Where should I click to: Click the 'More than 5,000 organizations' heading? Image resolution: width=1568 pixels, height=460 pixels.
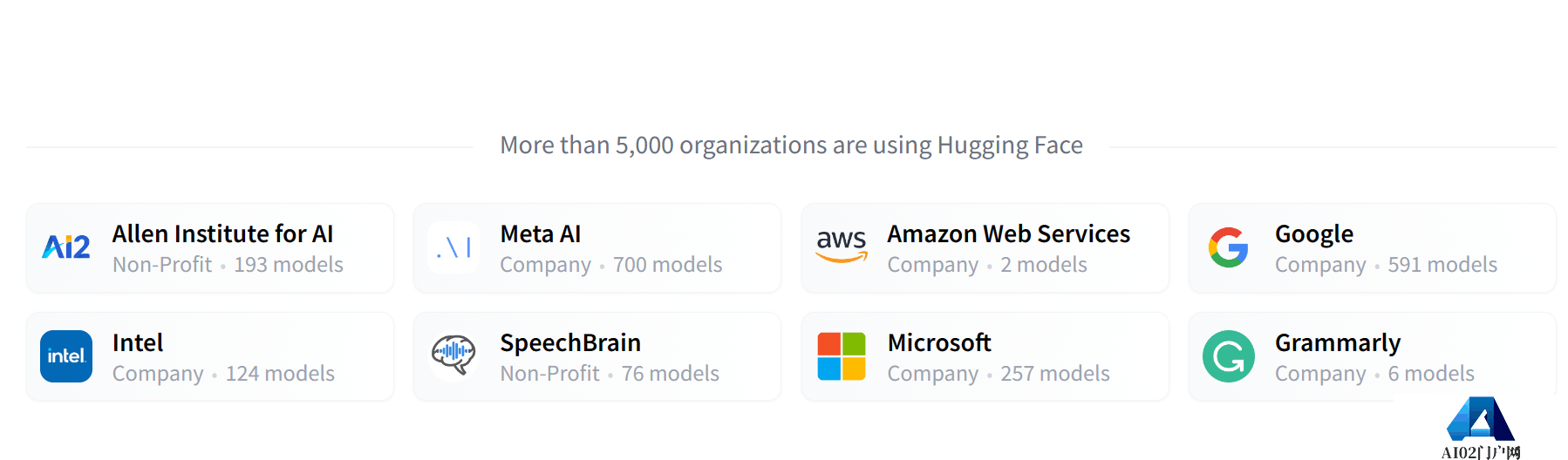tap(791, 145)
